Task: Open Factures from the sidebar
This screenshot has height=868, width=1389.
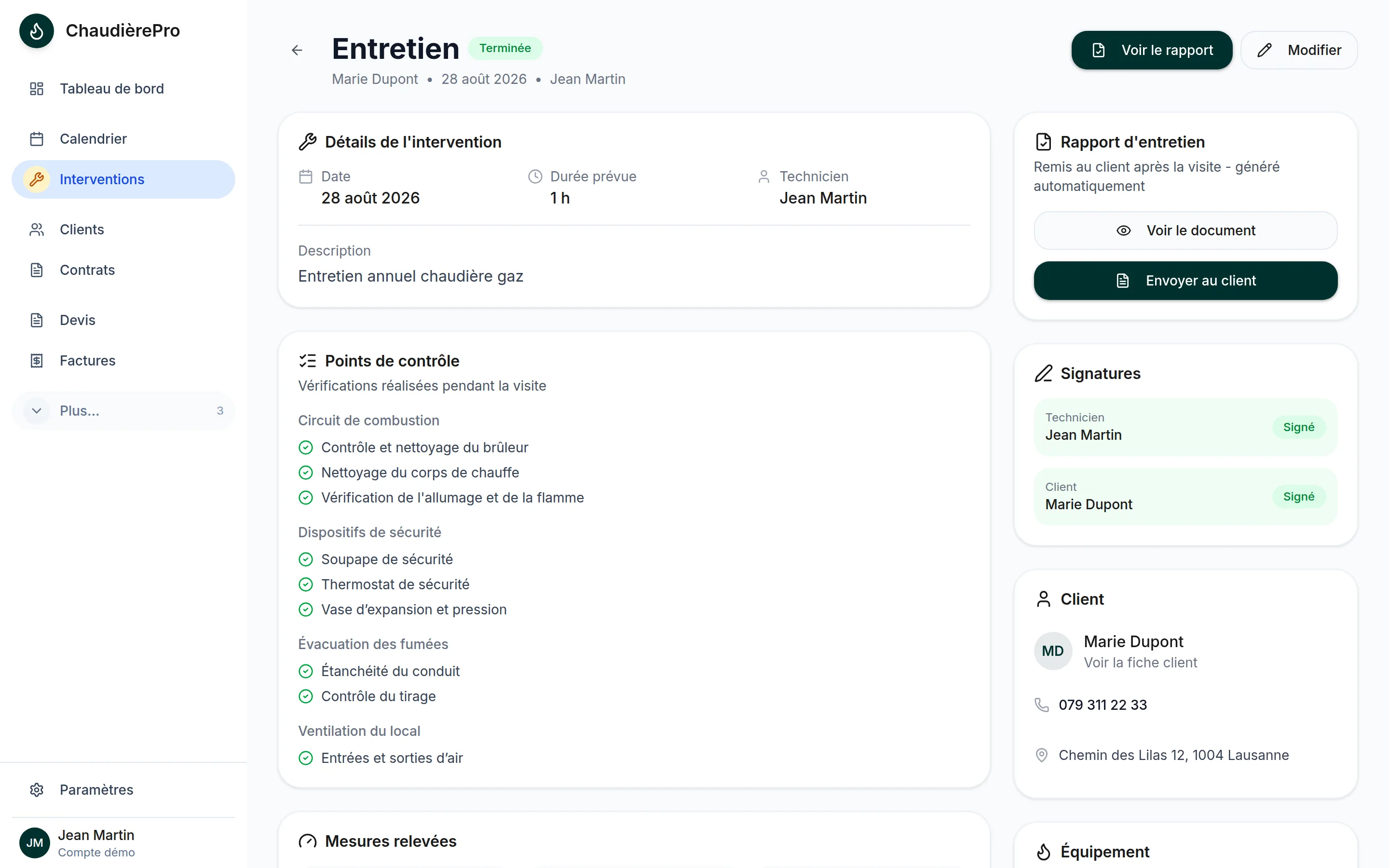Action: [x=123, y=361]
